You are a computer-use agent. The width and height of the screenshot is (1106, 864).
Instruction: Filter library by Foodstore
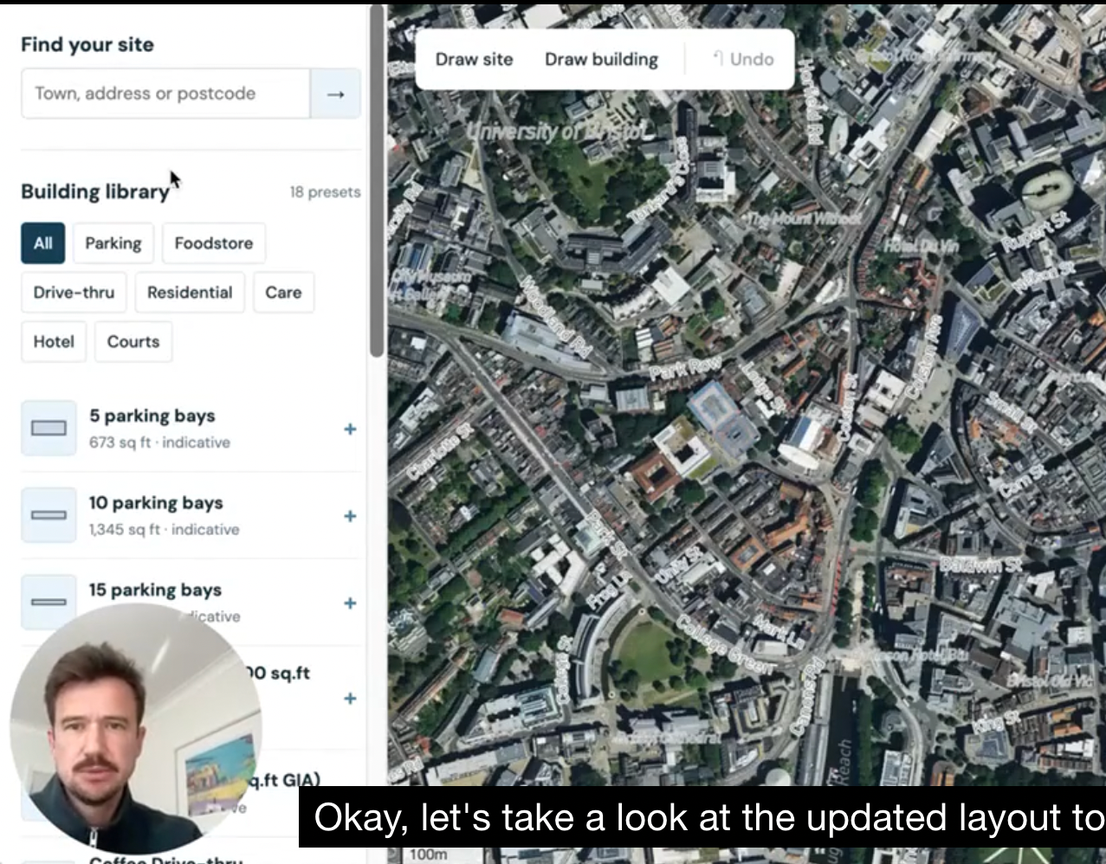click(x=214, y=243)
